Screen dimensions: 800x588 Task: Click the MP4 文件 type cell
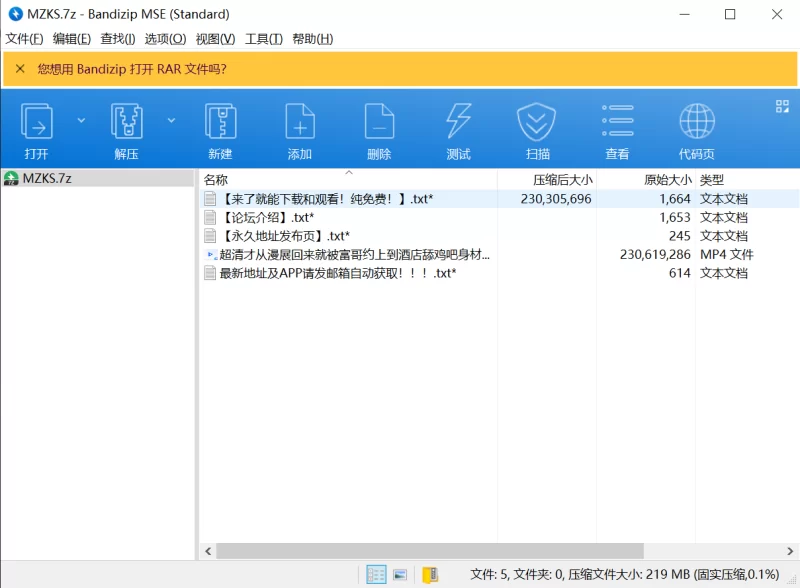(727, 255)
